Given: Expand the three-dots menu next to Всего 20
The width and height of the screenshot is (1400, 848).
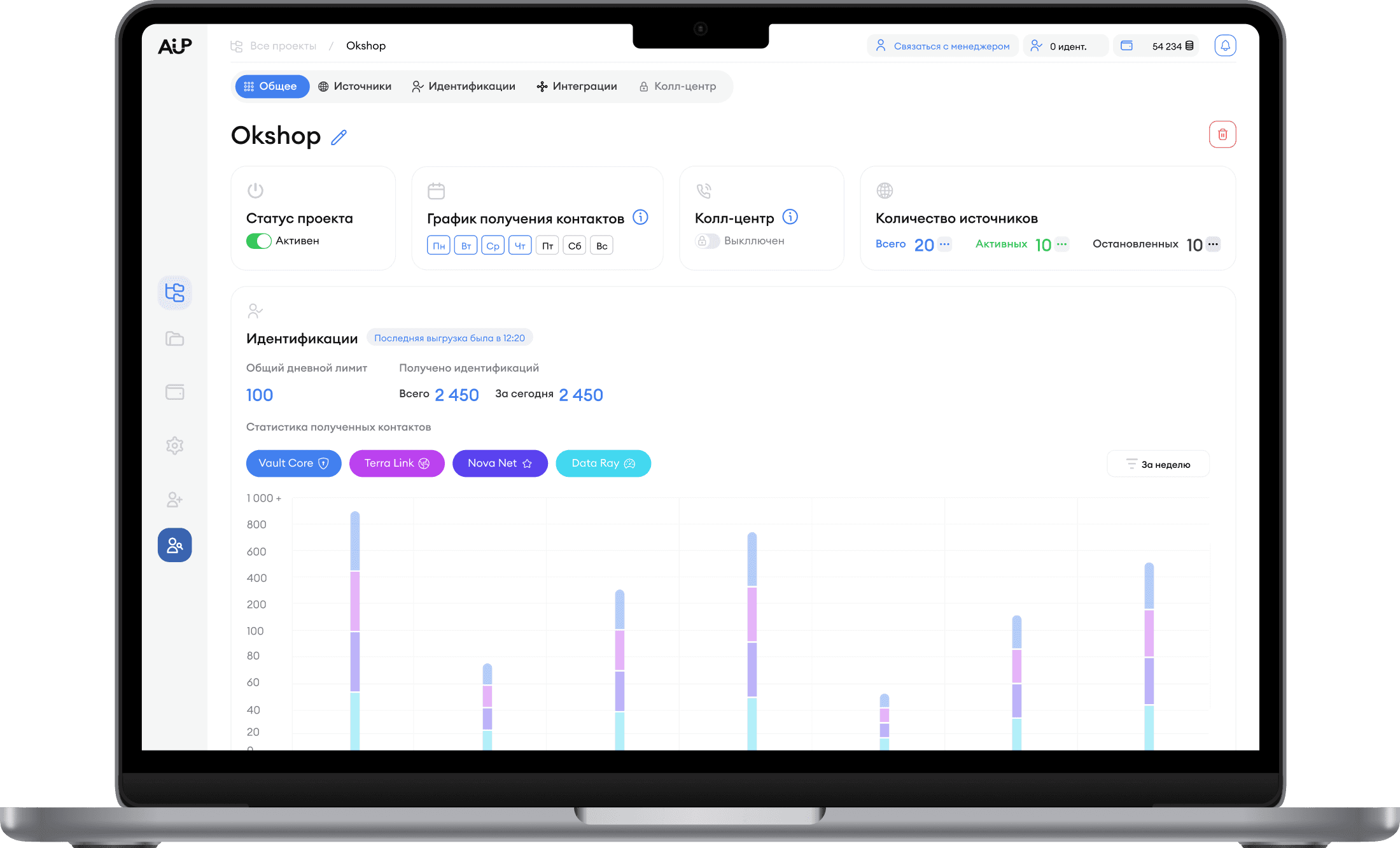Looking at the screenshot, I should 944,244.
